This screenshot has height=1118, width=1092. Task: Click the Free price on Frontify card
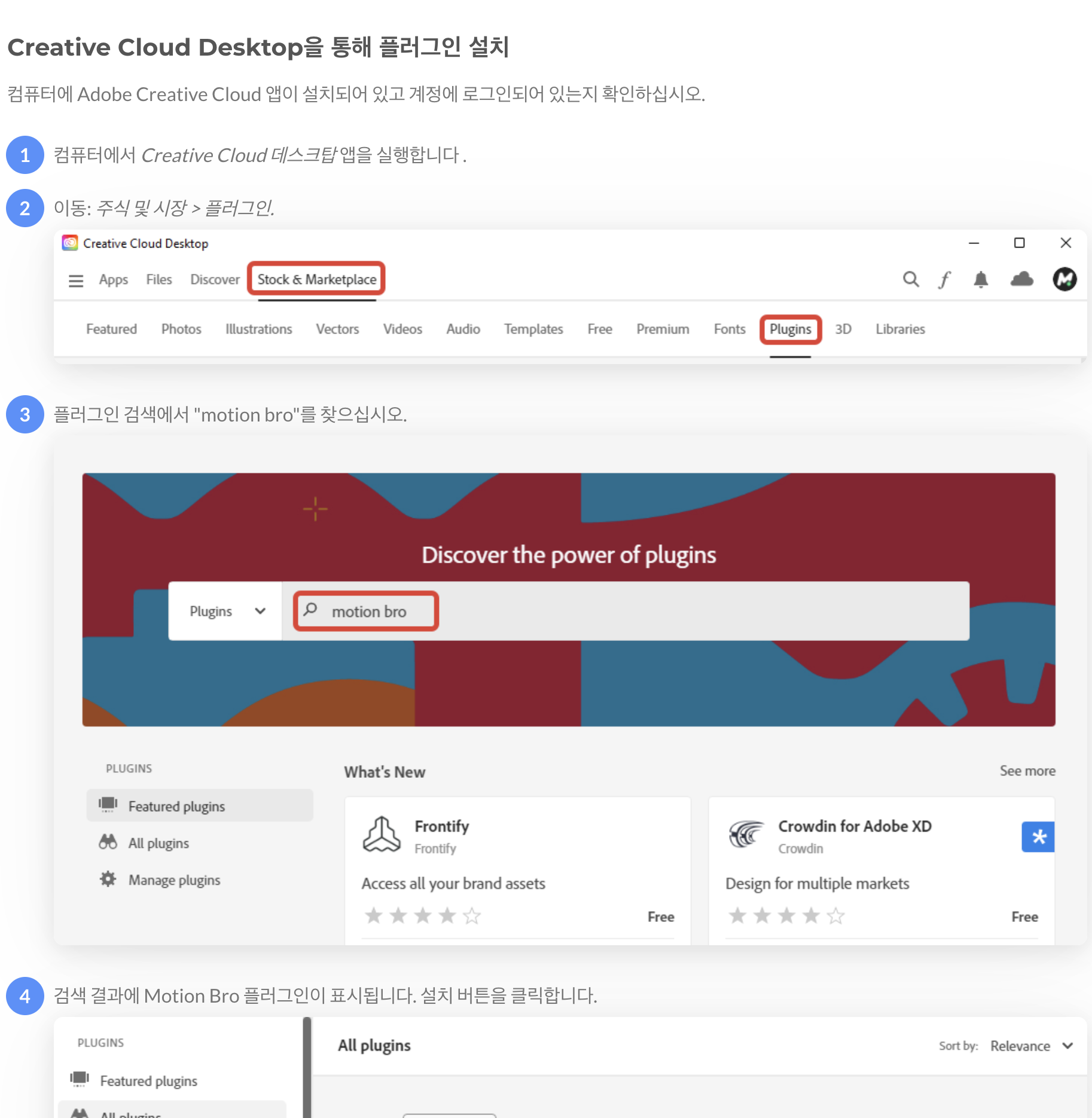pyautogui.click(x=661, y=917)
